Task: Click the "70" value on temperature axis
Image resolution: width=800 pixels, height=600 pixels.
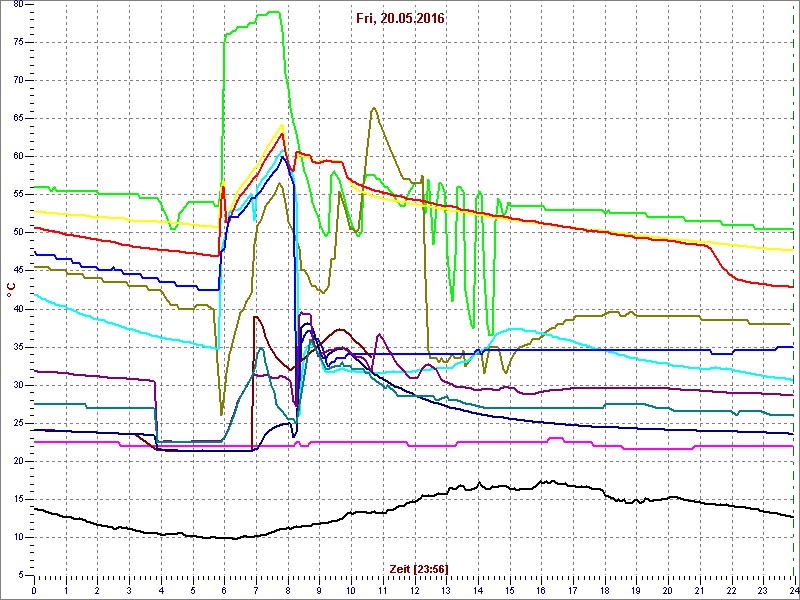Action: pos(17,81)
